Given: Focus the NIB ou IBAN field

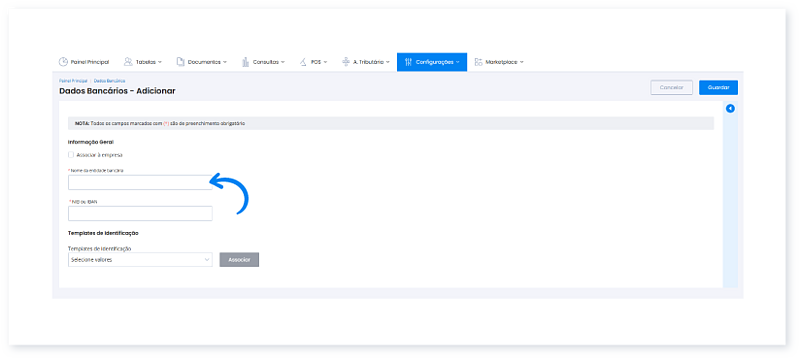Looking at the screenshot, I should 140,213.
